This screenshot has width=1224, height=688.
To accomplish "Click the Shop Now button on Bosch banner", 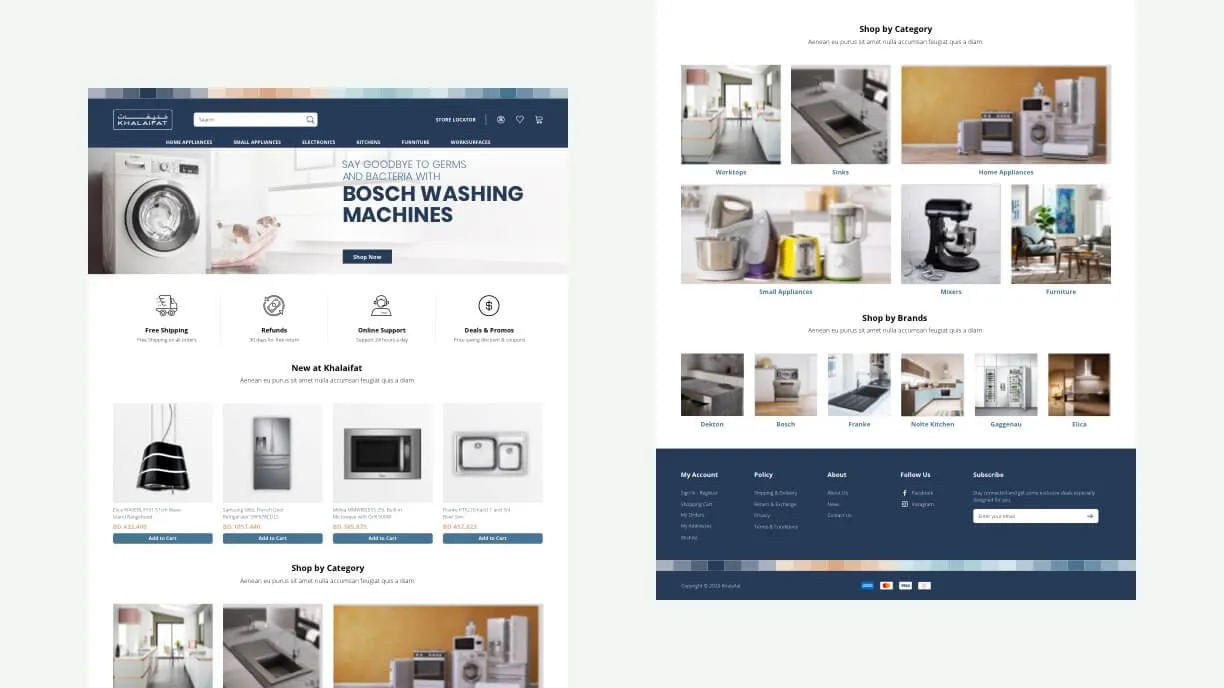I will click(x=367, y=256).
